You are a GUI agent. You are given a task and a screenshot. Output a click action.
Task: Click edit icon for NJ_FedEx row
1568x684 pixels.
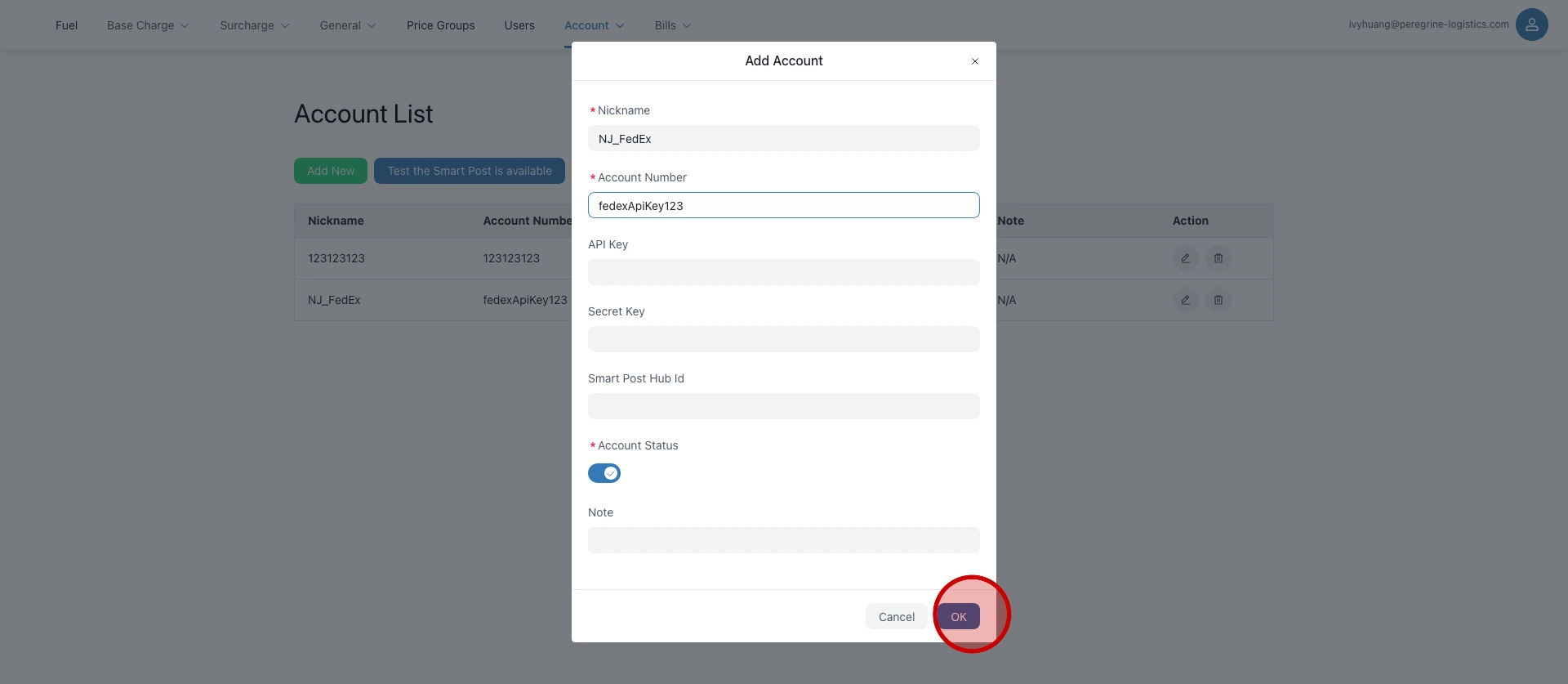tap(1185, 300)
